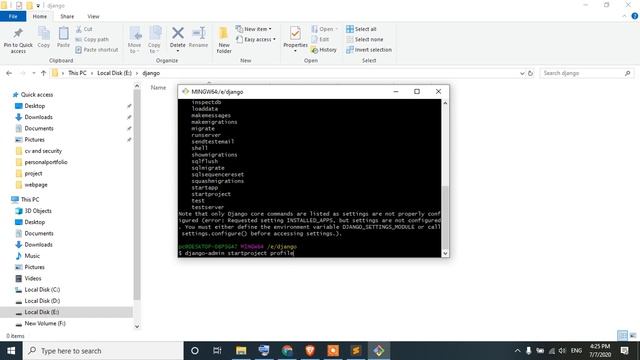The image size is (640, 360).
Task: Open Cortana circle in taskbar
Action: coord(195,351)
